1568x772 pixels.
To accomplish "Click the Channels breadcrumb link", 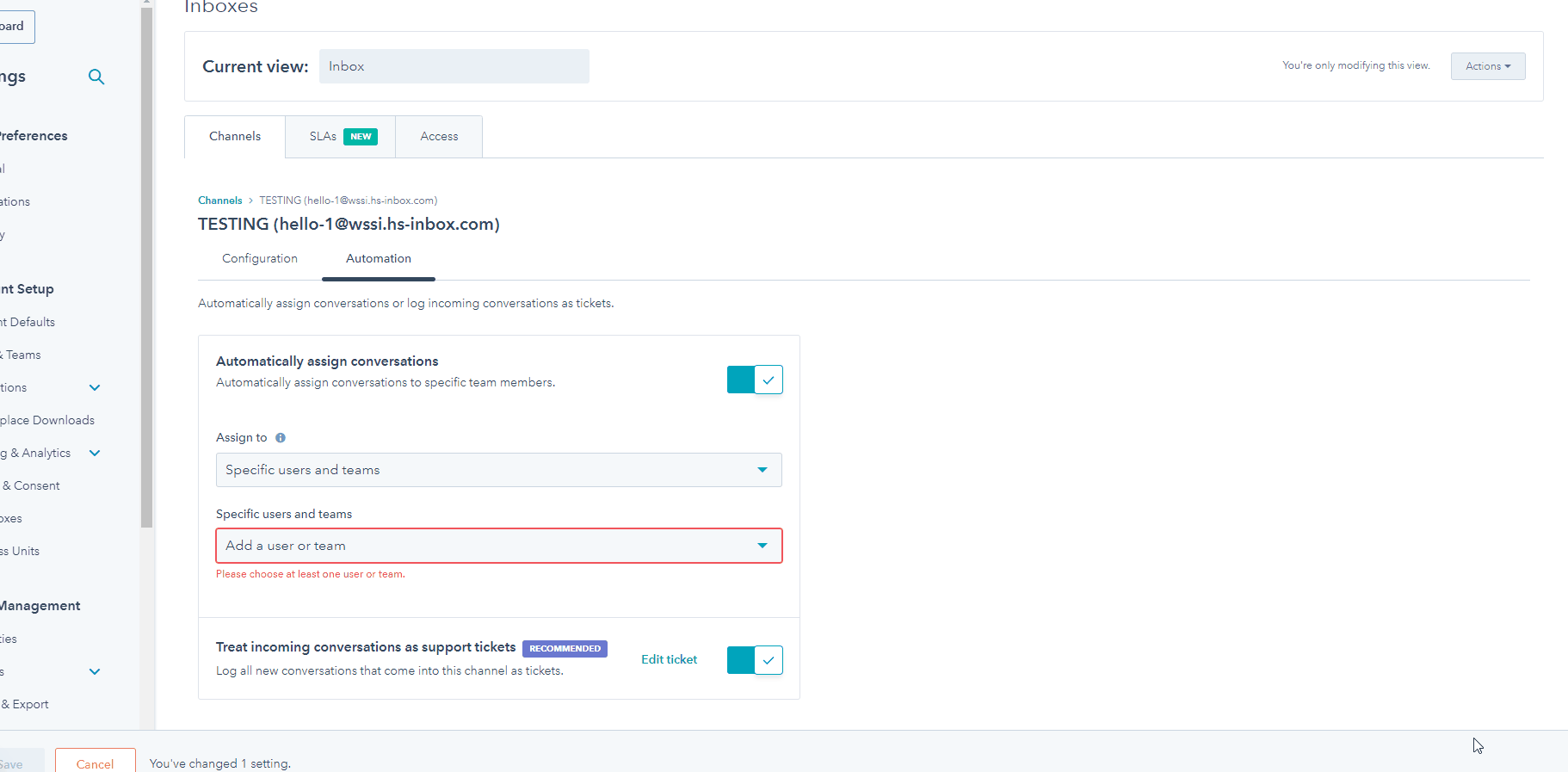I will tap(220, 201).
